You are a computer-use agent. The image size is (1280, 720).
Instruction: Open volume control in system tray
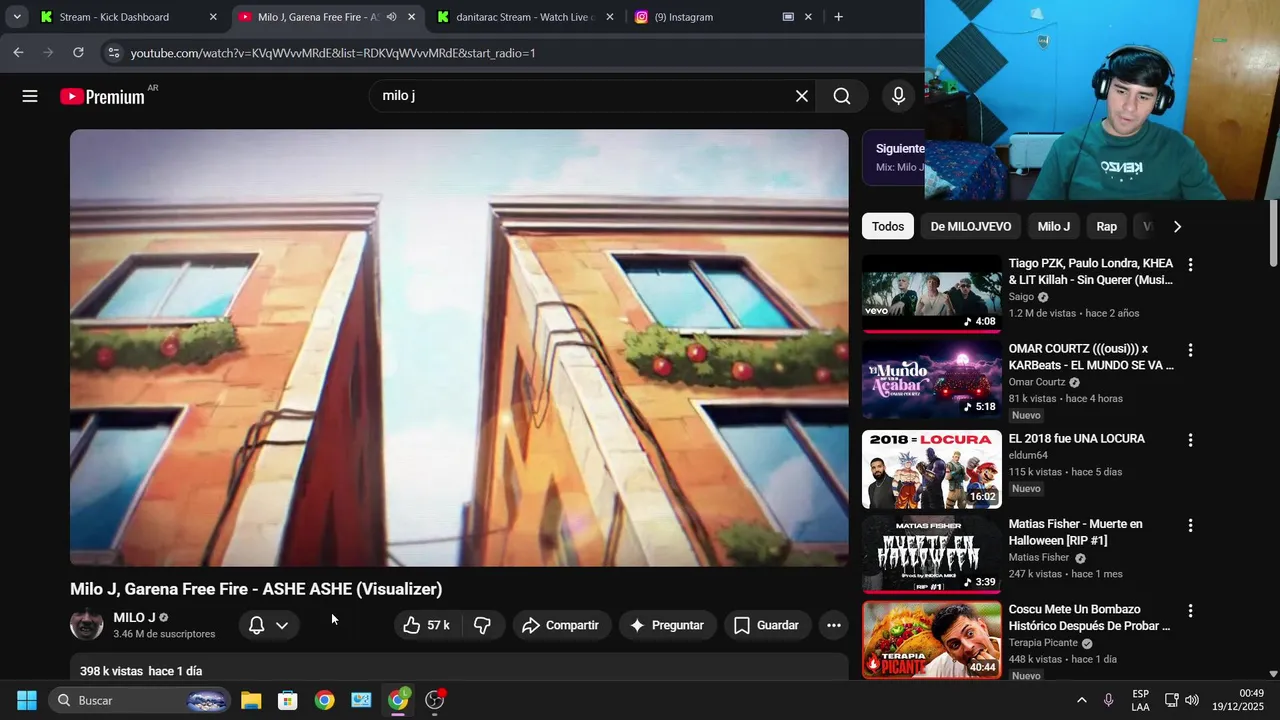click(x=1192, y=700)
